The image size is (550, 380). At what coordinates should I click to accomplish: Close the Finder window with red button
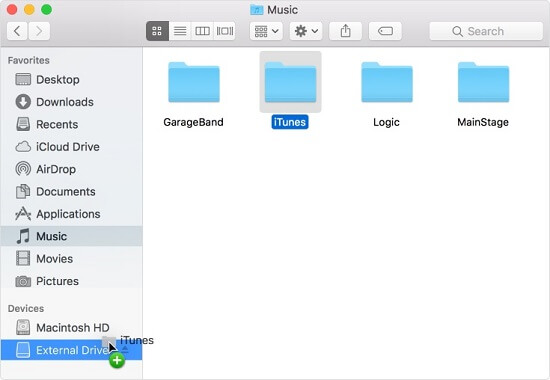pyautogui.click(x=12, y=9)
